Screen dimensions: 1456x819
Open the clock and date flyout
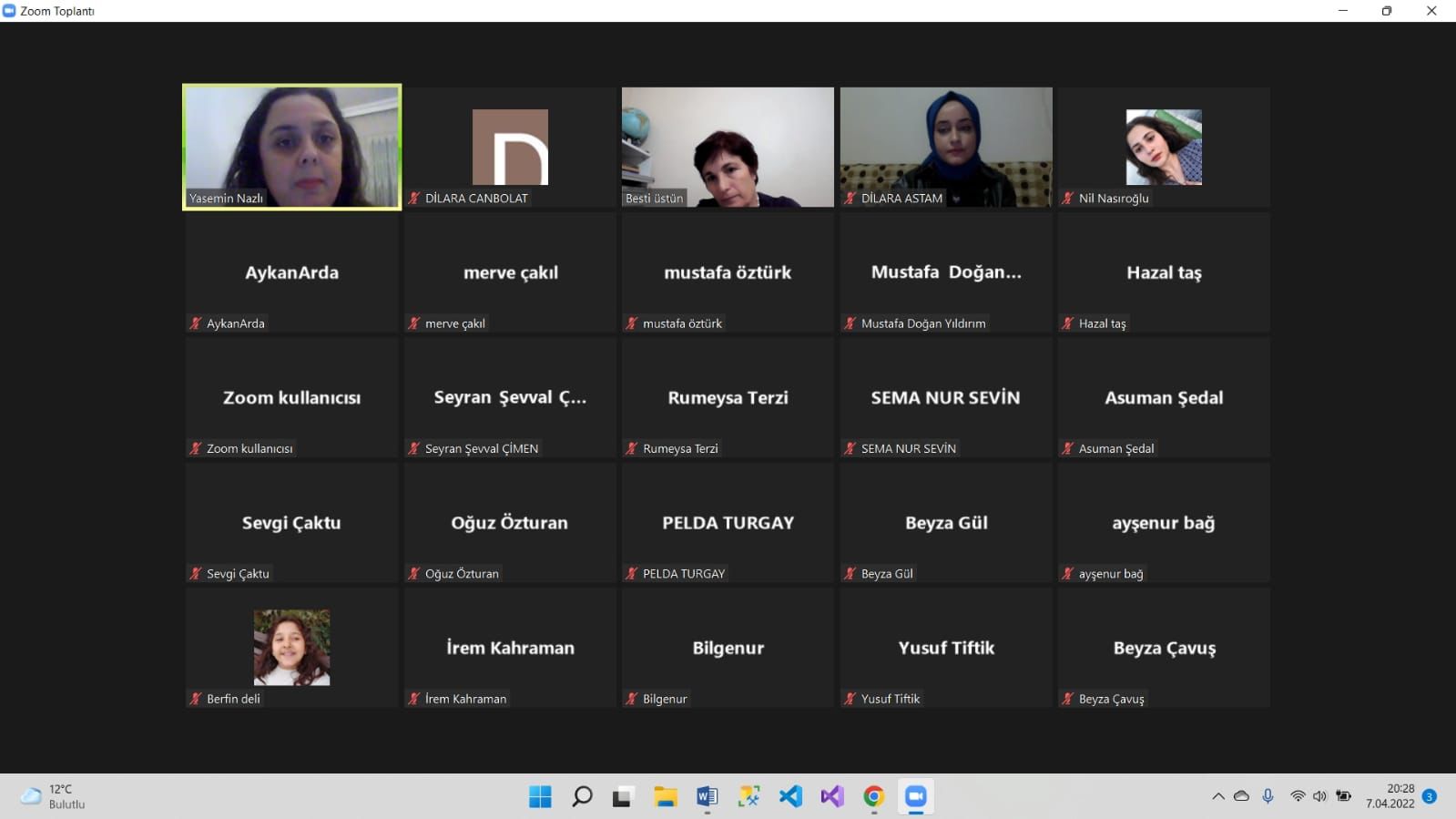coord(1390,796)
